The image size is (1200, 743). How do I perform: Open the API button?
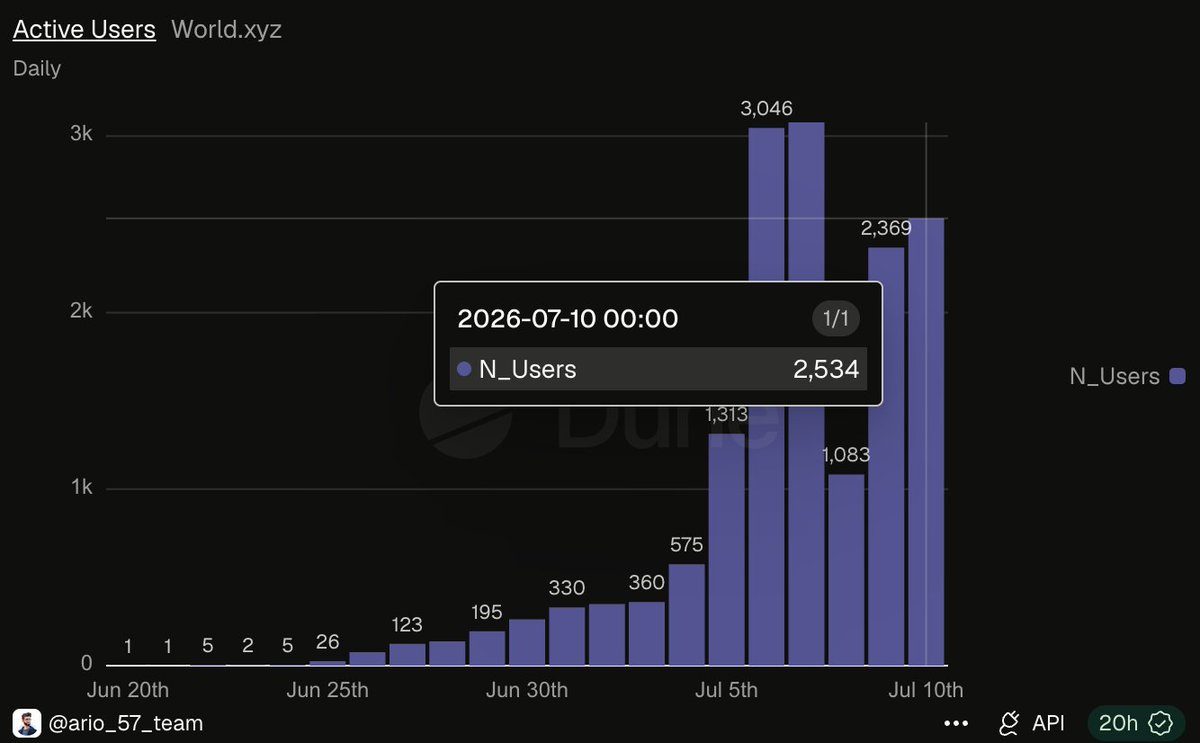[x=1032, y=723]
